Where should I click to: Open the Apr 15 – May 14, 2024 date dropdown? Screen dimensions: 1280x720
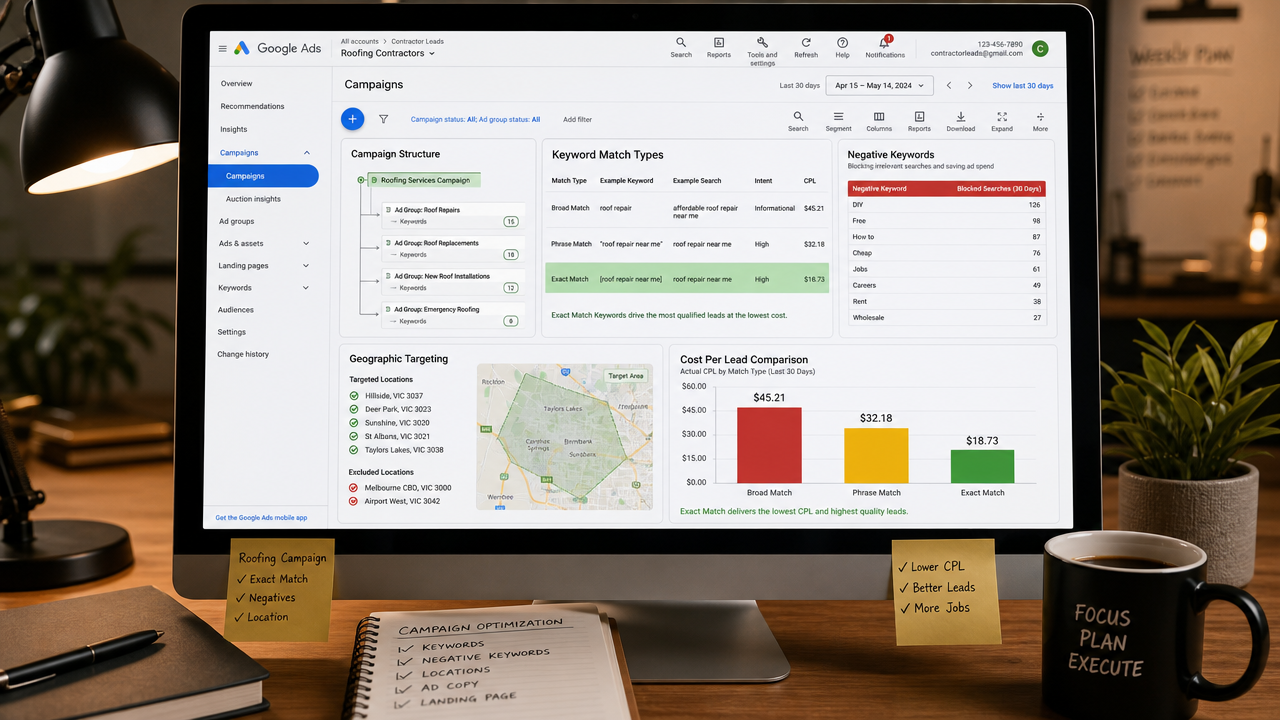tap(880, 85)
